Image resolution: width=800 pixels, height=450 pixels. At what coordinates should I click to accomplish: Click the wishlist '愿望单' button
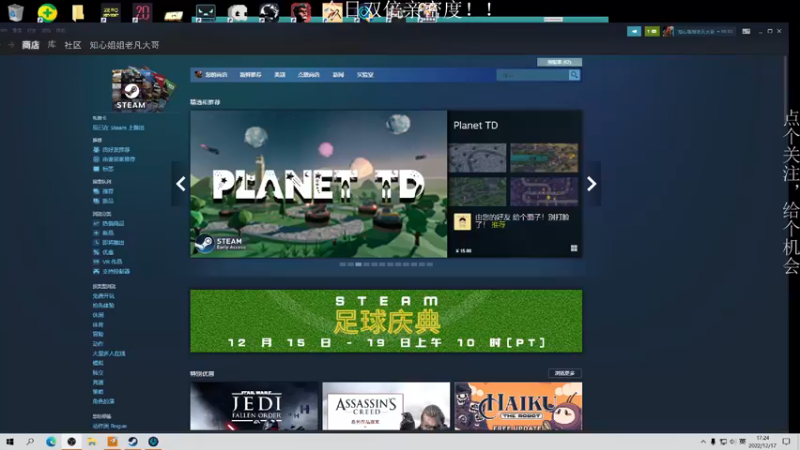click(559, 62)
